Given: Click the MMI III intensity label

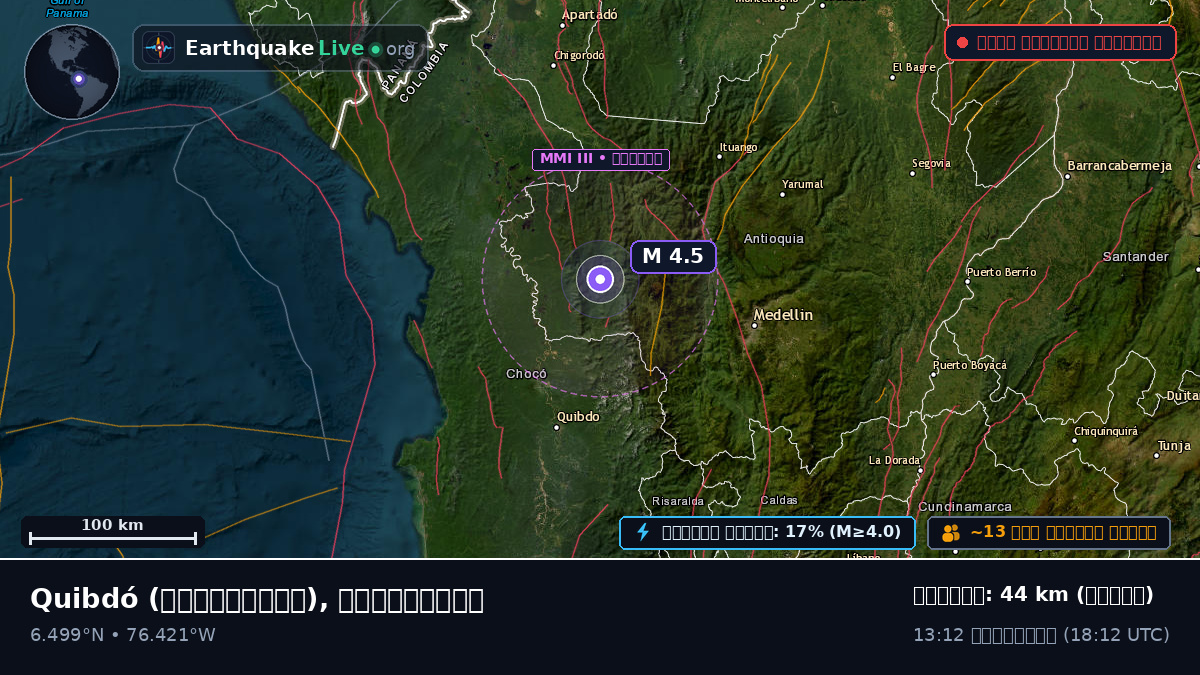Looking at the screenshot, I should pos(601,159).
